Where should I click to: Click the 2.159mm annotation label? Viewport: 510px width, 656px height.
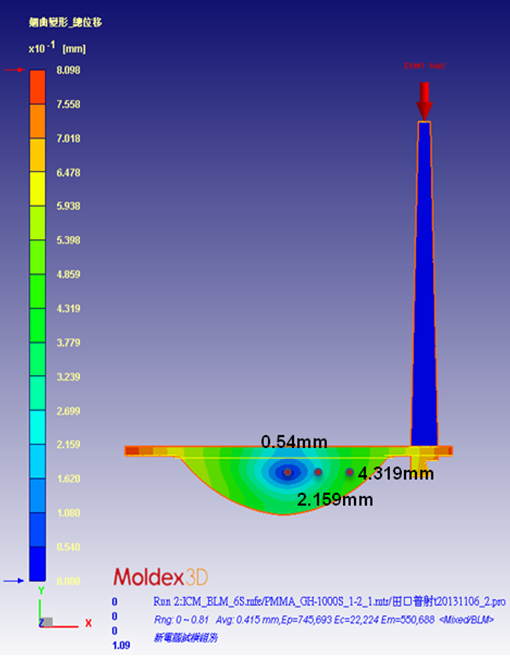click(335, 499)
